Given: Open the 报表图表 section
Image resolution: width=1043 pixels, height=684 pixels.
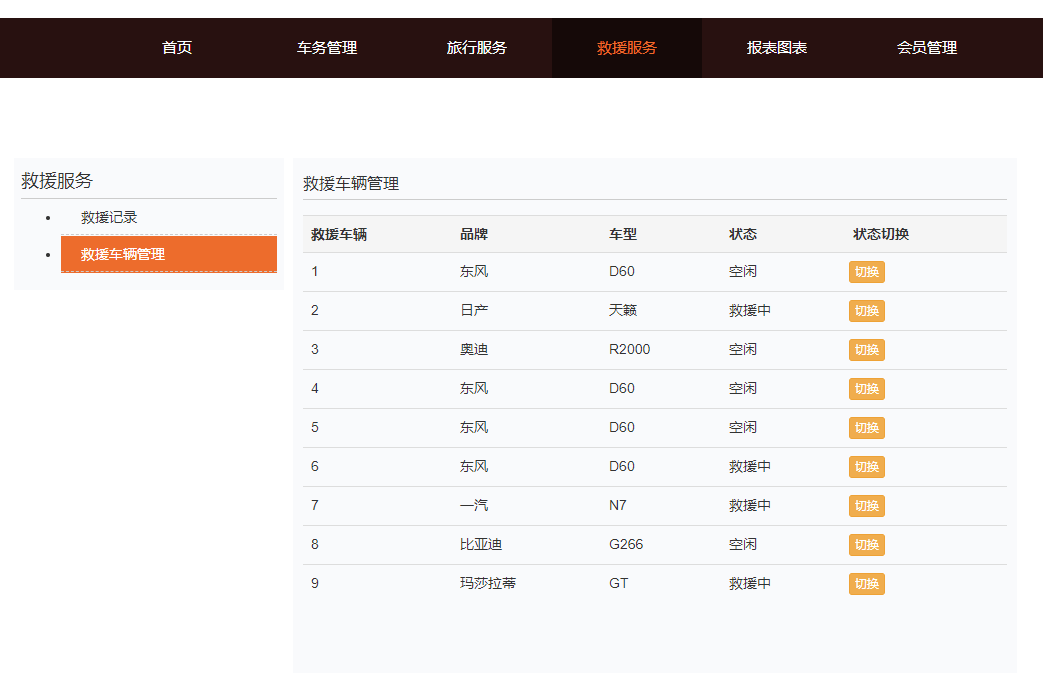Looking at the screenshot, I should click(775, 47).
